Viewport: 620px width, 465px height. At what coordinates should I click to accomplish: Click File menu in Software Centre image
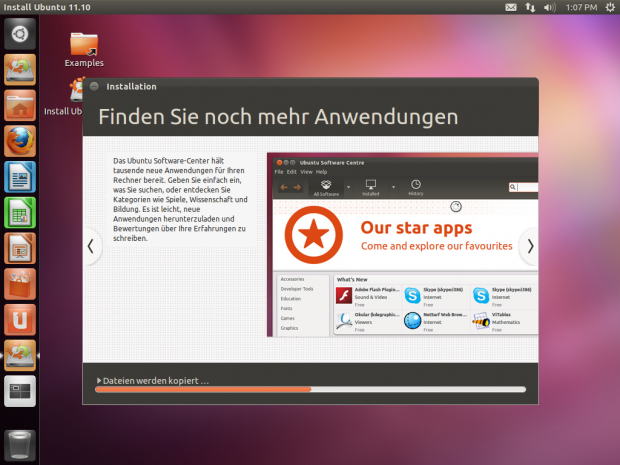click(279, 172)
